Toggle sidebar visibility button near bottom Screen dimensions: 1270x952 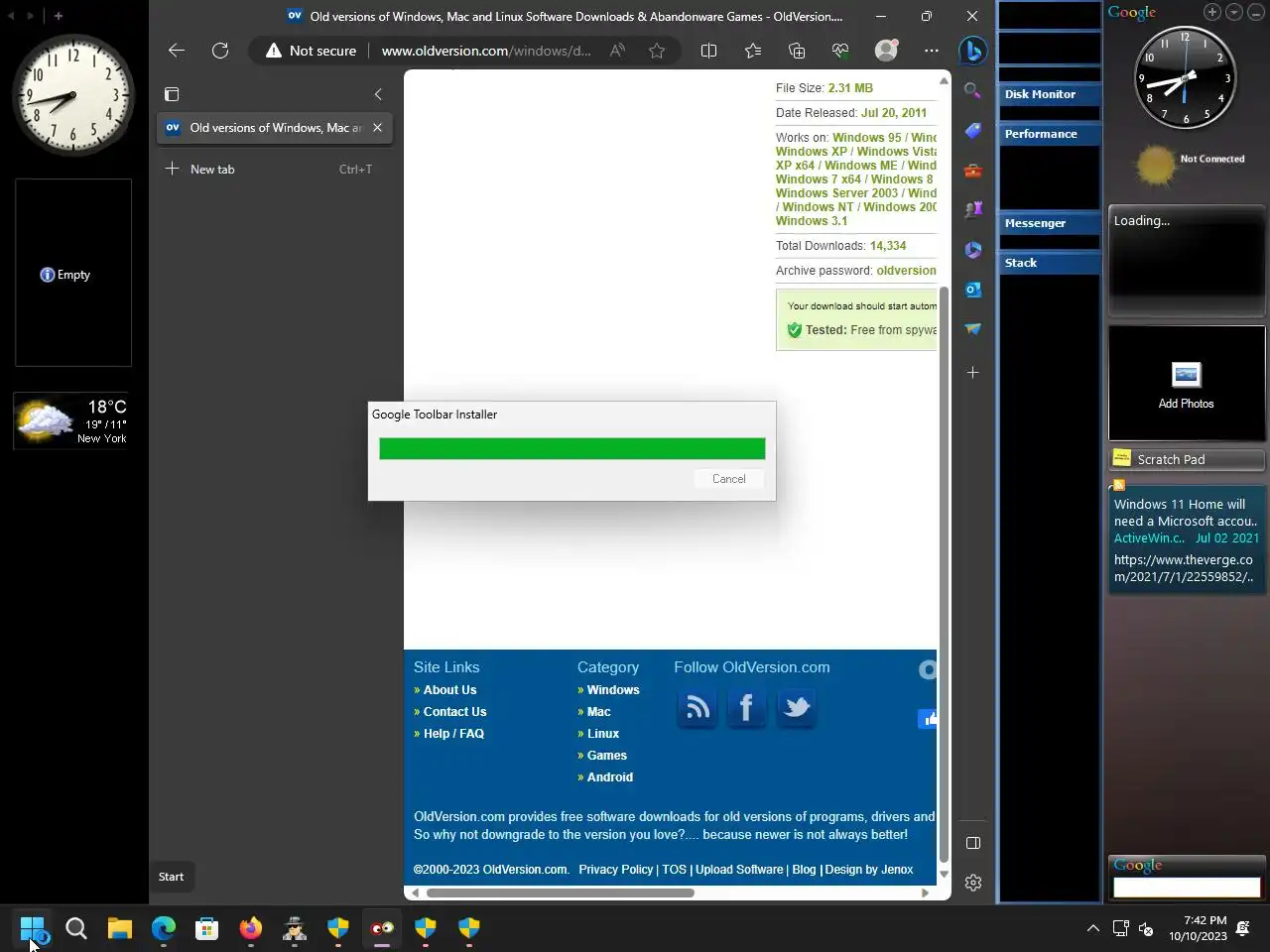pyautogui.click(x=973, y=843)
